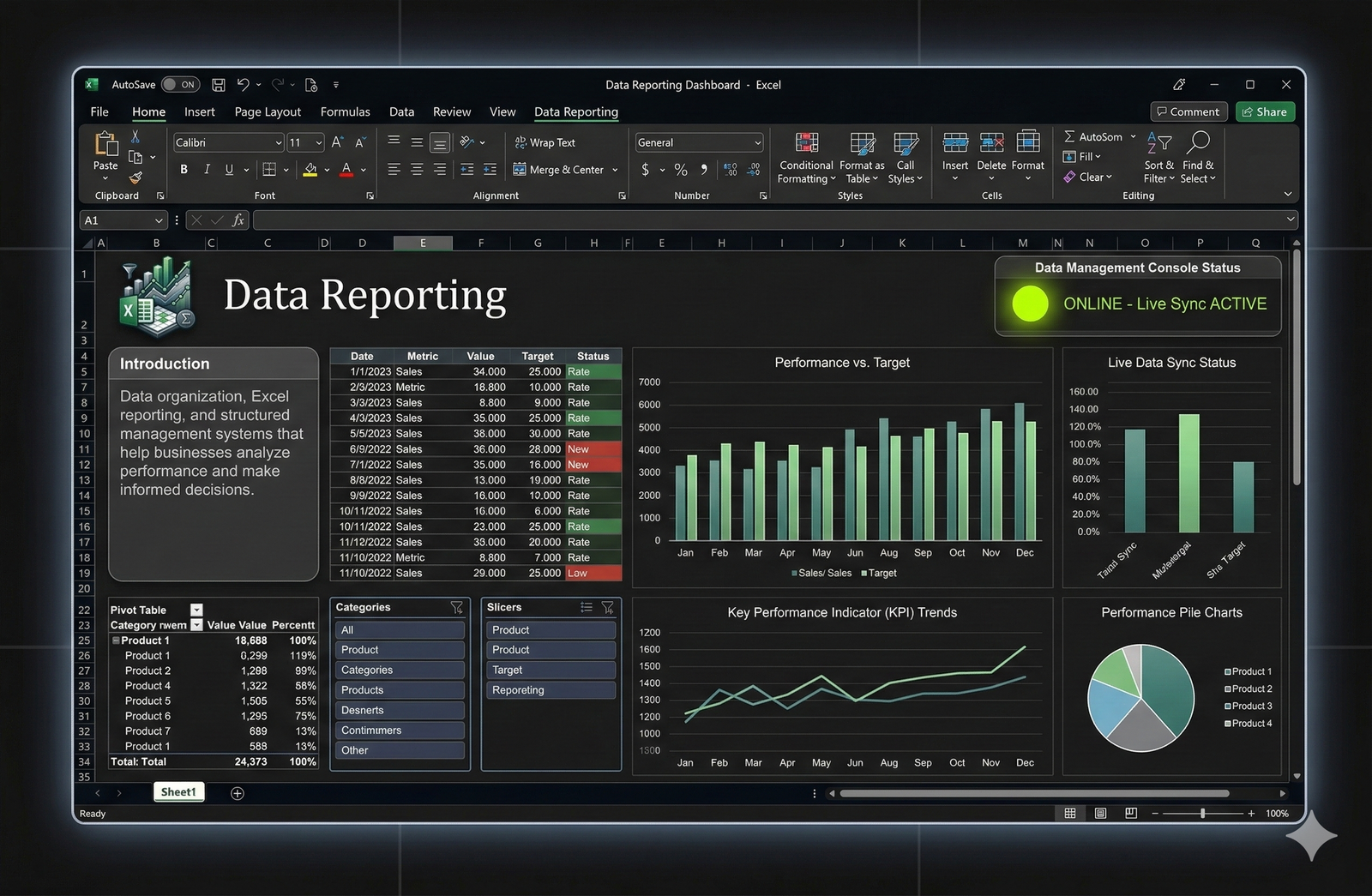
Task: Open Conditional Formatting options
Action: (805, 158)
